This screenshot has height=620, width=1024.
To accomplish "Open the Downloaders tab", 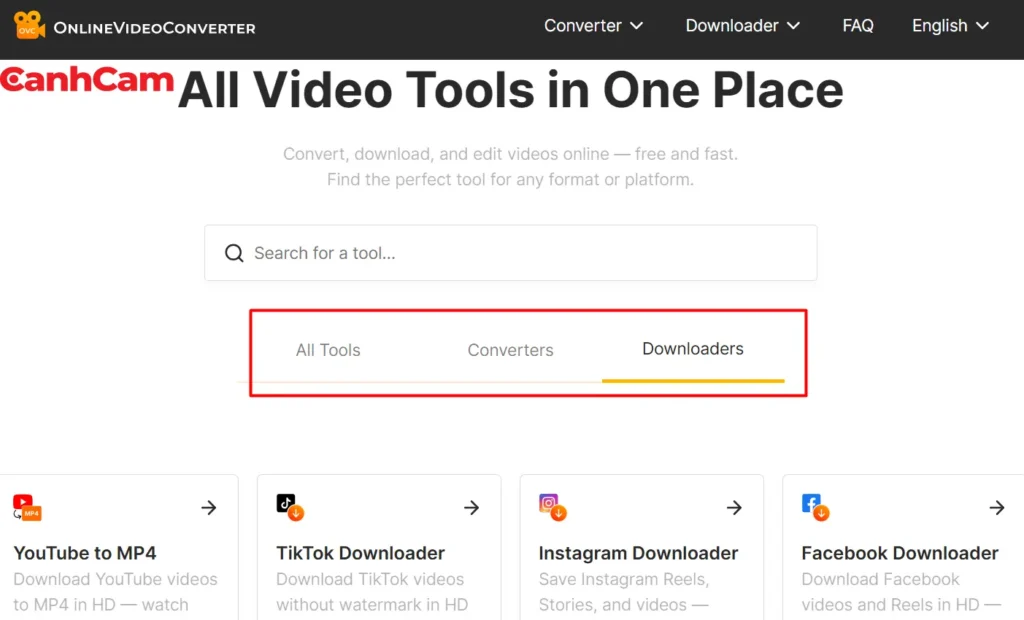I will pos(692,349).
